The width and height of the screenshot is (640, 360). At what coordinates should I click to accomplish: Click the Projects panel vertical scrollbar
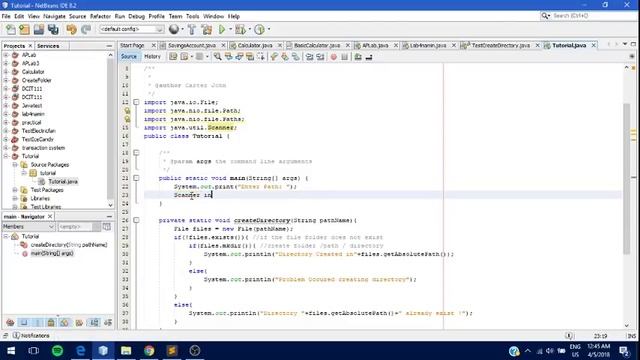point(110,130)
